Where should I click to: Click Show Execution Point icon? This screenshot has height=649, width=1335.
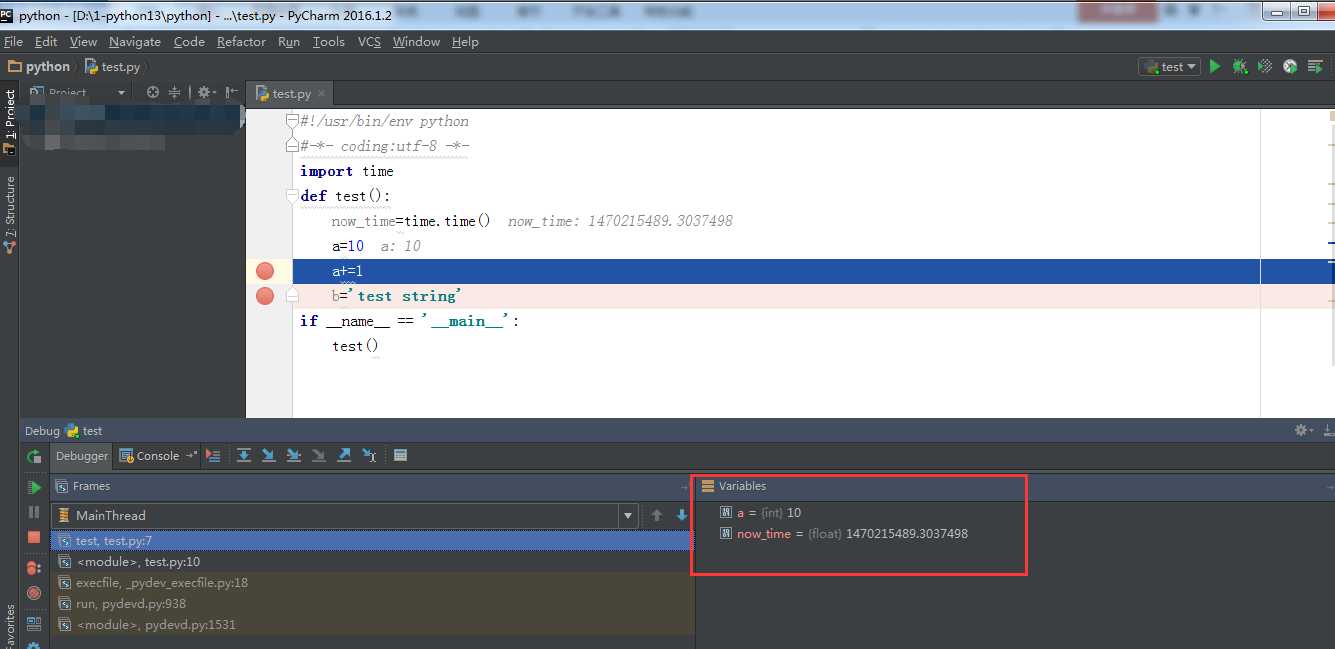click(x=213, y=455)
